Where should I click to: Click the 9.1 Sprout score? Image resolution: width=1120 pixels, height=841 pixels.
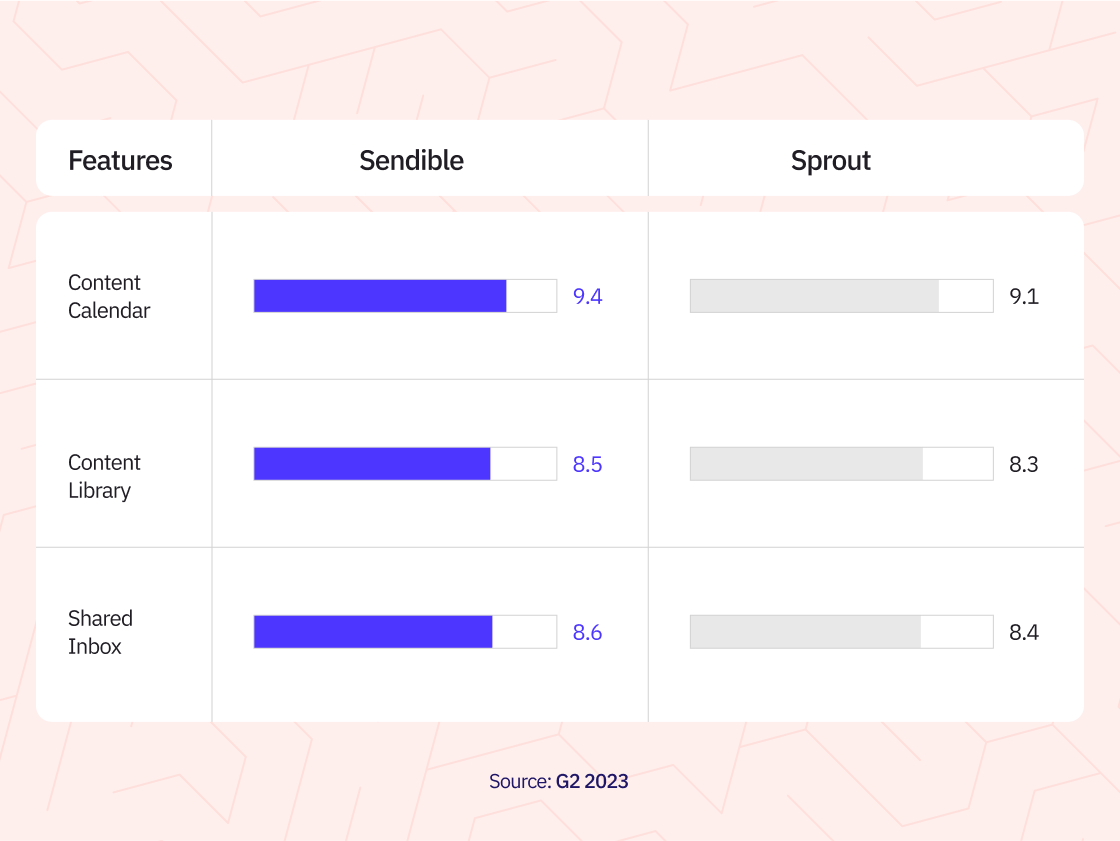point(1024,297)
